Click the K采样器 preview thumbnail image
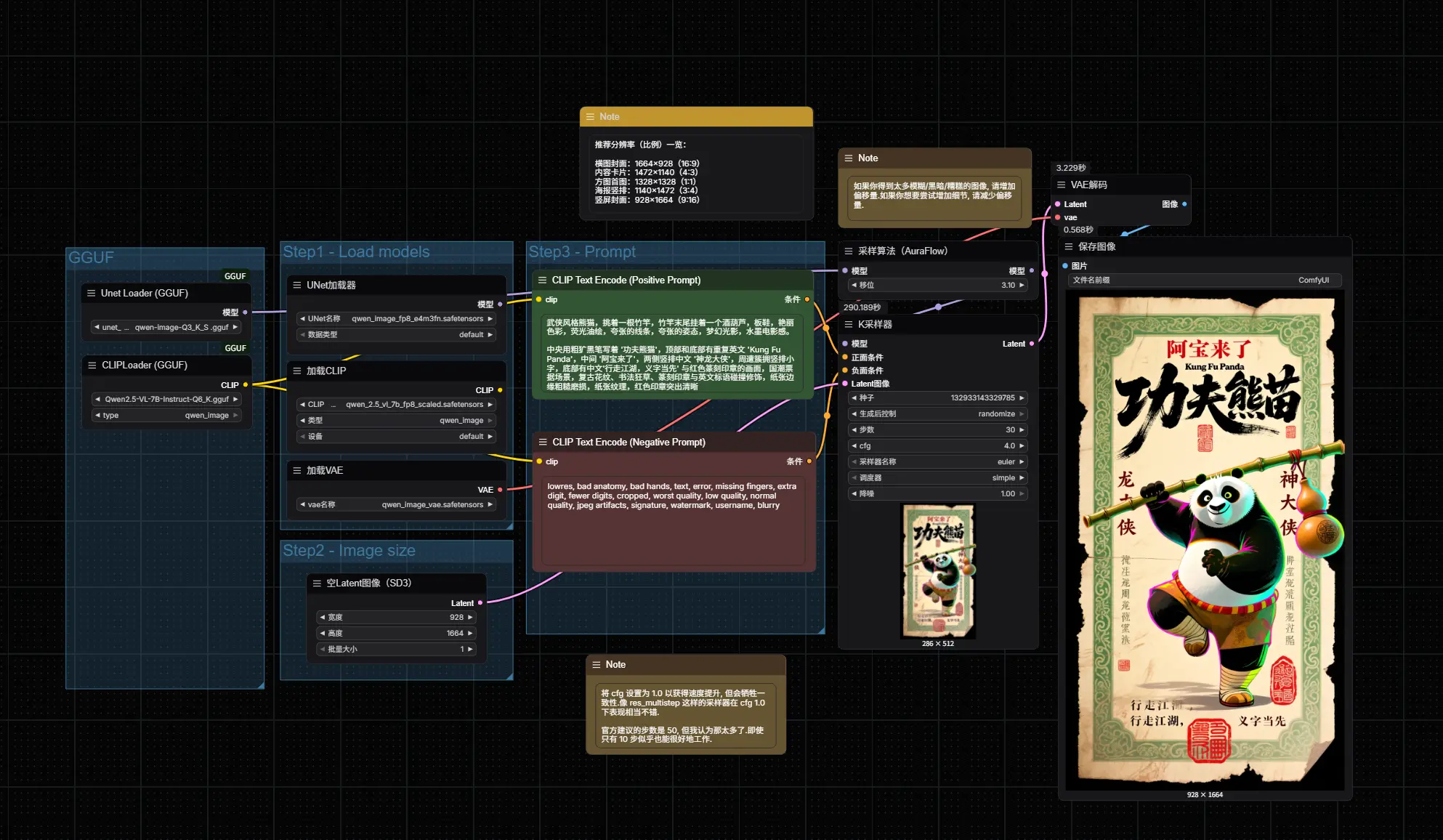The height and width of the screenshot is (840, 1443). [x=937, y=571]
